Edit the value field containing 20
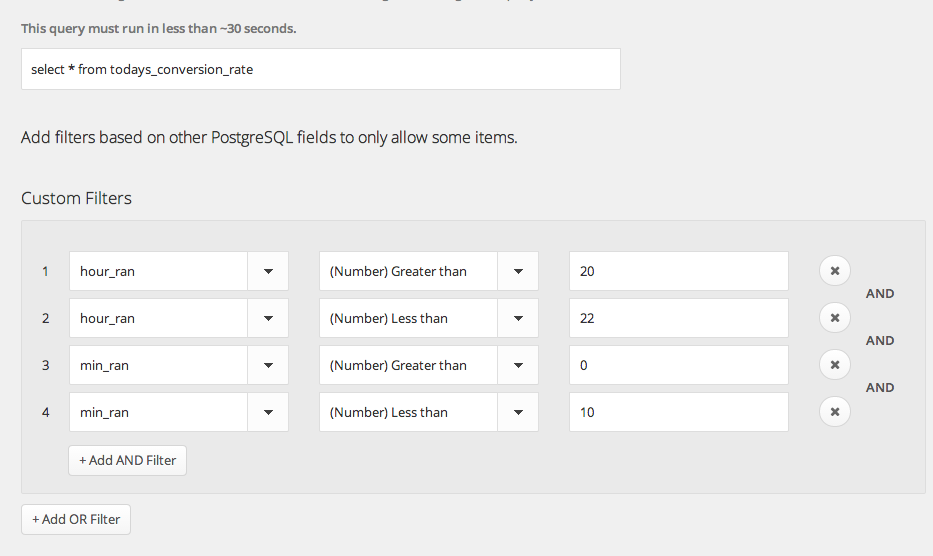This screenshot has height=556, width=933. point(678,271)
